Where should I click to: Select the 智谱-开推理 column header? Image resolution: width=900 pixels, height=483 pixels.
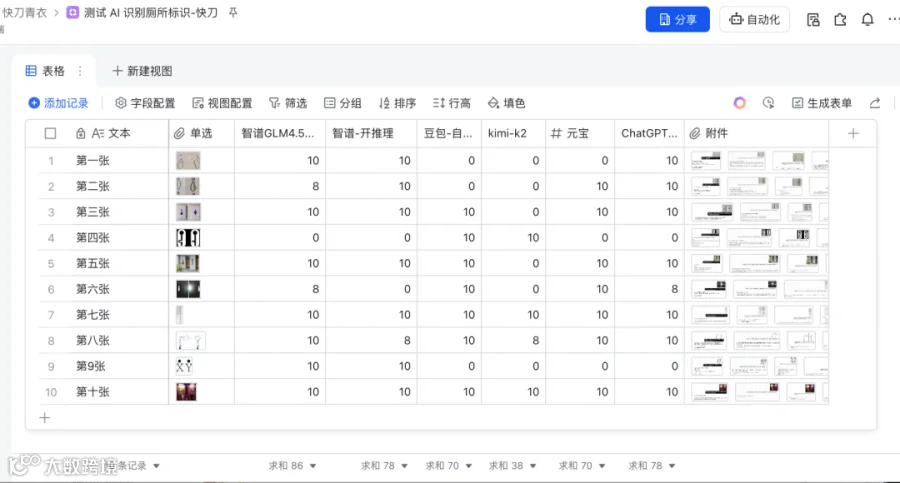tap(371, 133)
